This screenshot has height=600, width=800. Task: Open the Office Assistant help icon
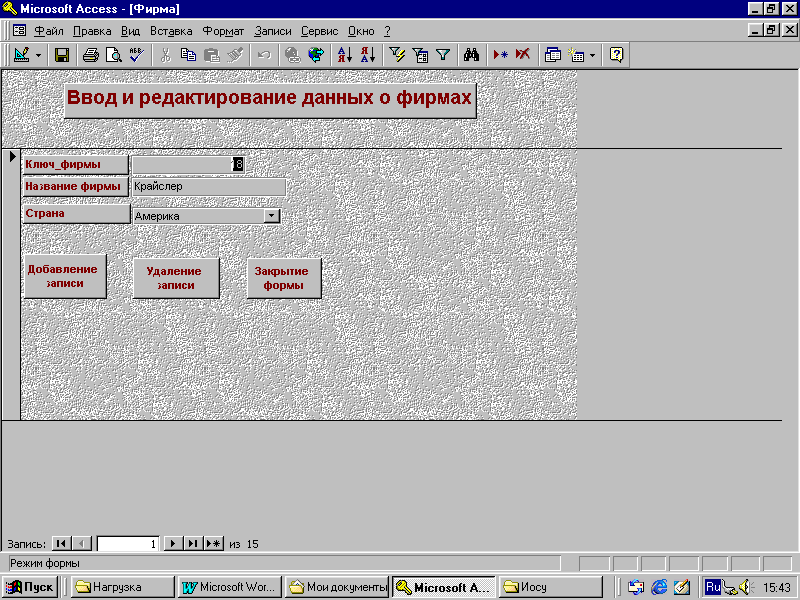(616, 55)
